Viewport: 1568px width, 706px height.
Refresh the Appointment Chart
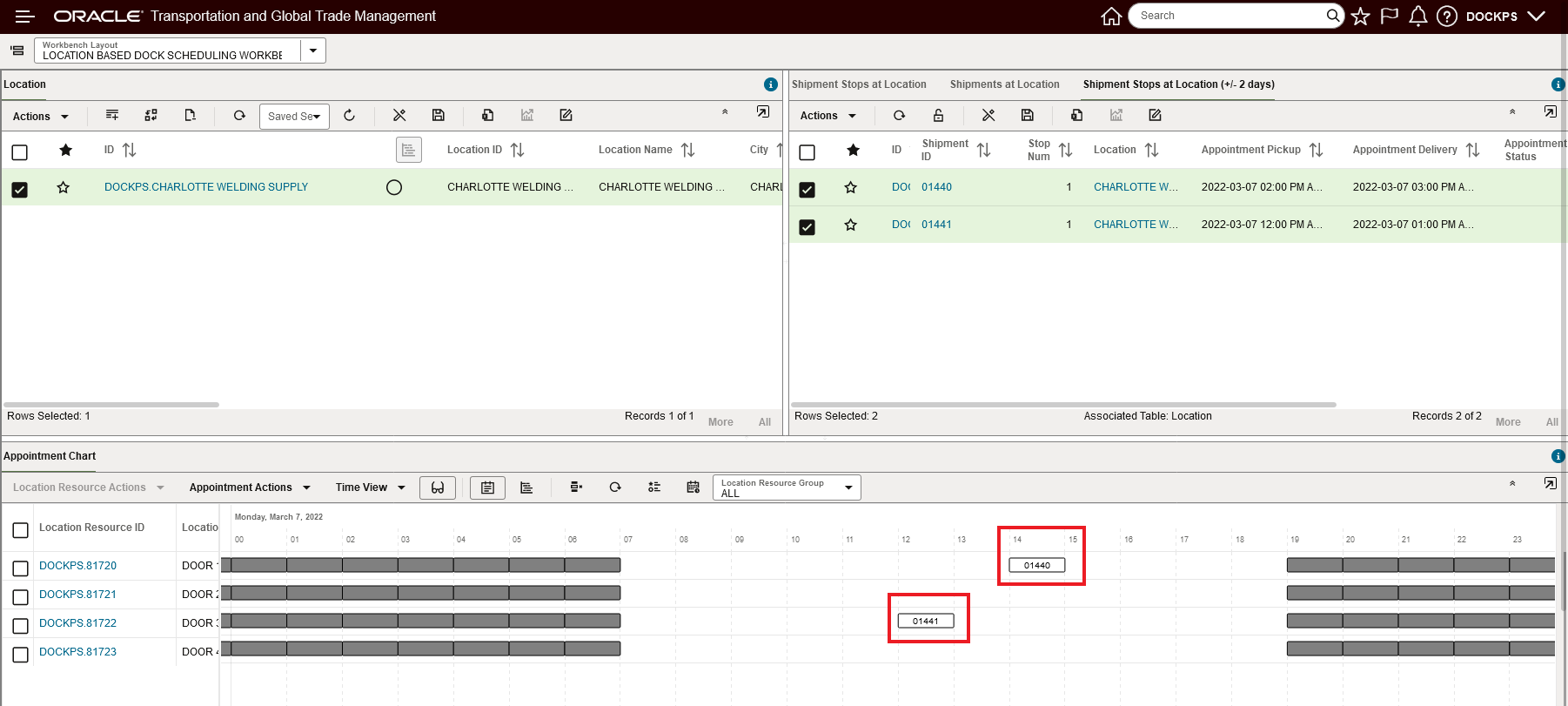click(x=615, y=487)
